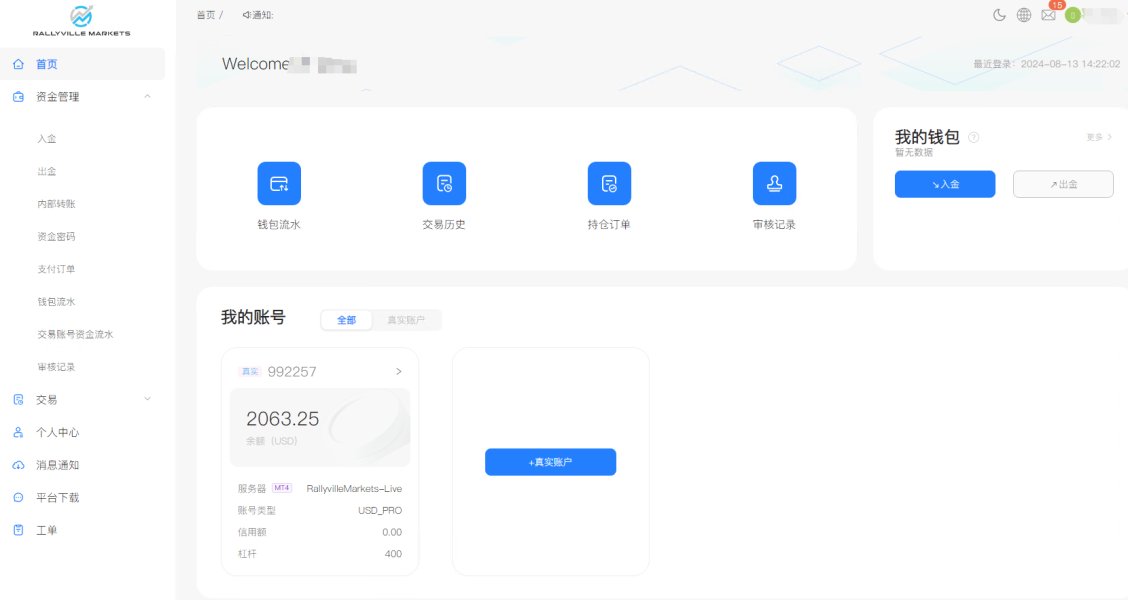Viewport: 1128px width, 600px height.
Task: Click the MT4 badge
Action: (x=282, y=488)
